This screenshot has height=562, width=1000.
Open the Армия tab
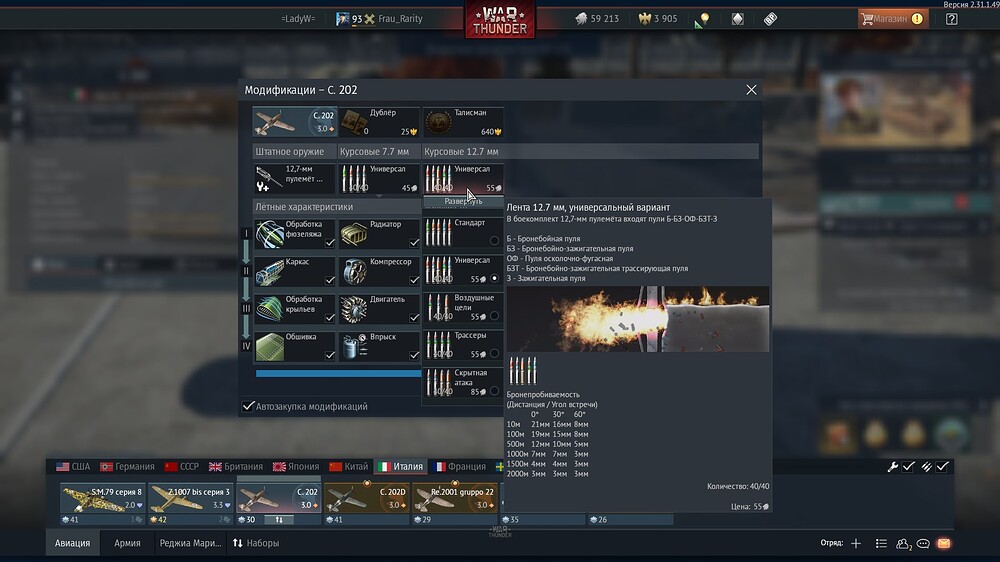[x=127, y=543]
